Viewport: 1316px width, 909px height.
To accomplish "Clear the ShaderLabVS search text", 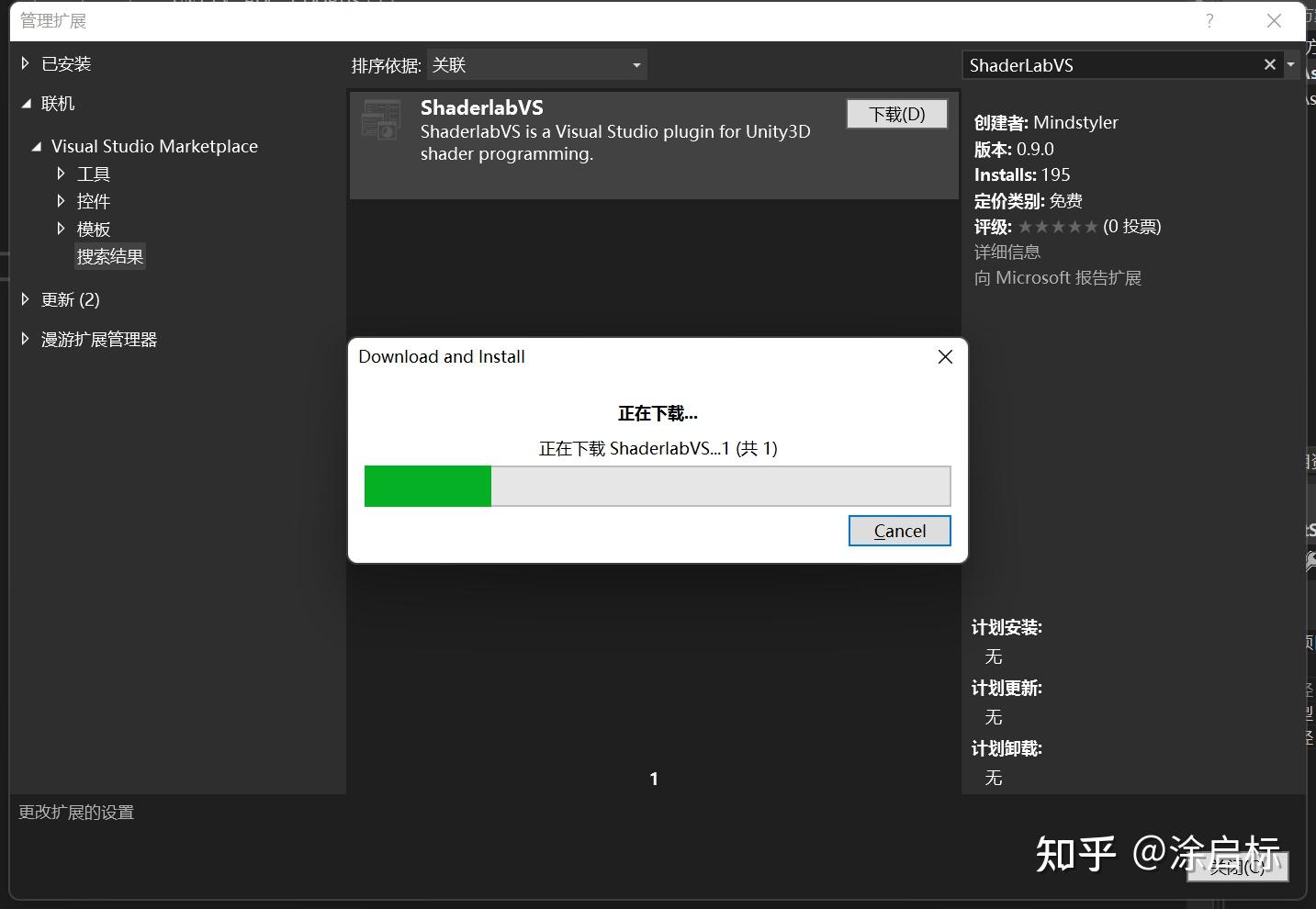I will (x=1270, y=65).
